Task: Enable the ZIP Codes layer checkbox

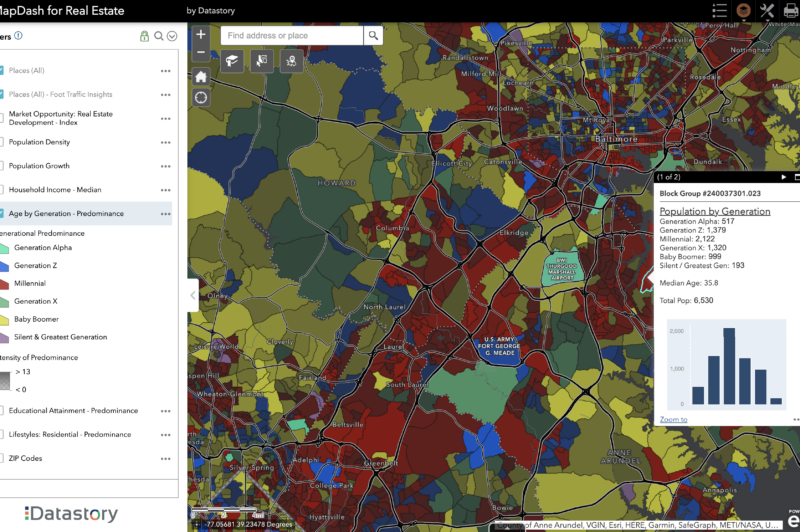Action: pyautogui.click(x=2, y=458)
